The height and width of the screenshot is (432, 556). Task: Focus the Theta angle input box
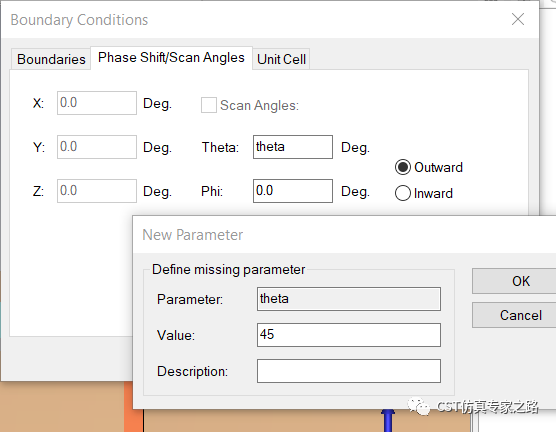(x=293, y=147)
